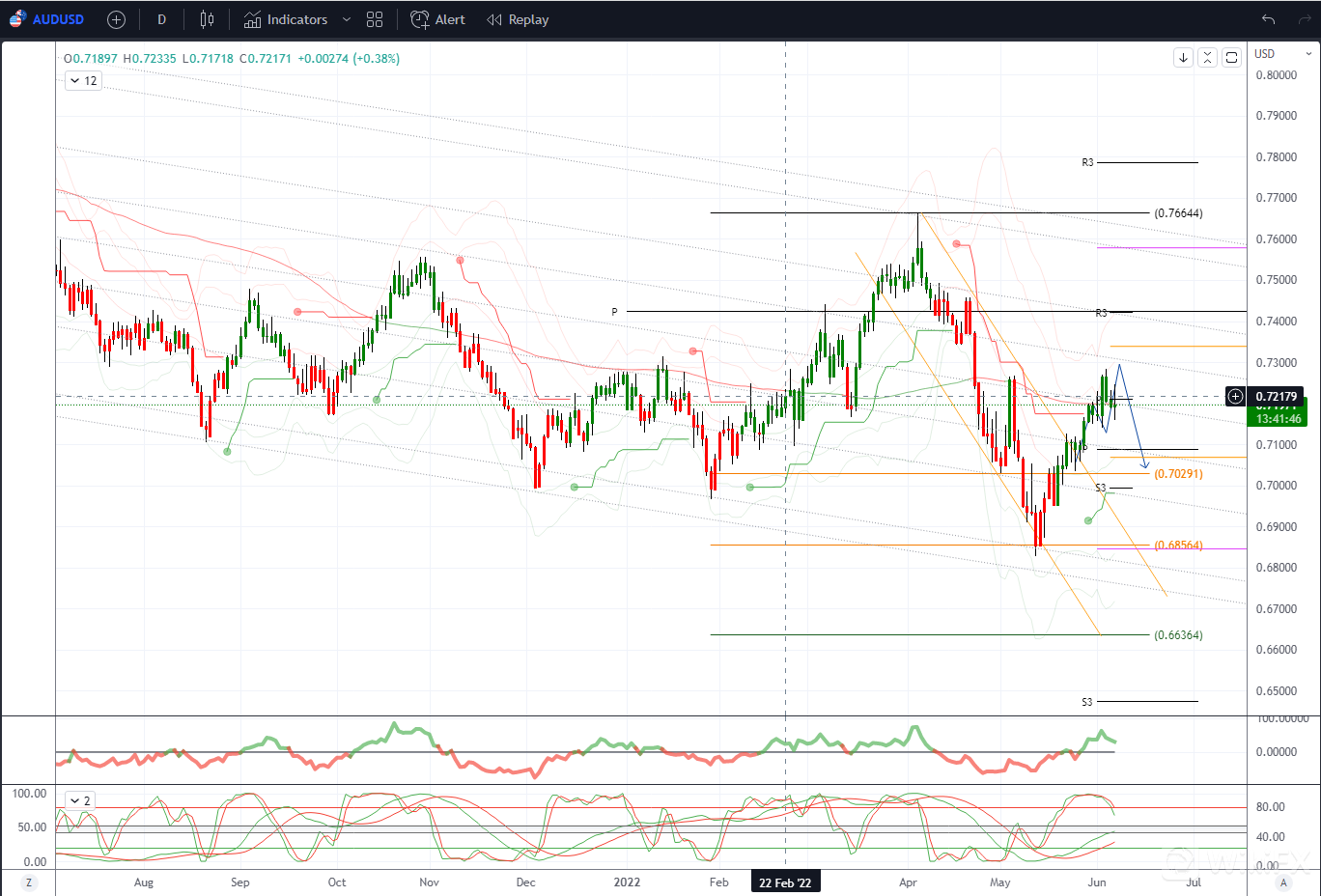Click the Z timezone button
The width and height of the screenshot is (1321, 896).
(x=29, y=882)
